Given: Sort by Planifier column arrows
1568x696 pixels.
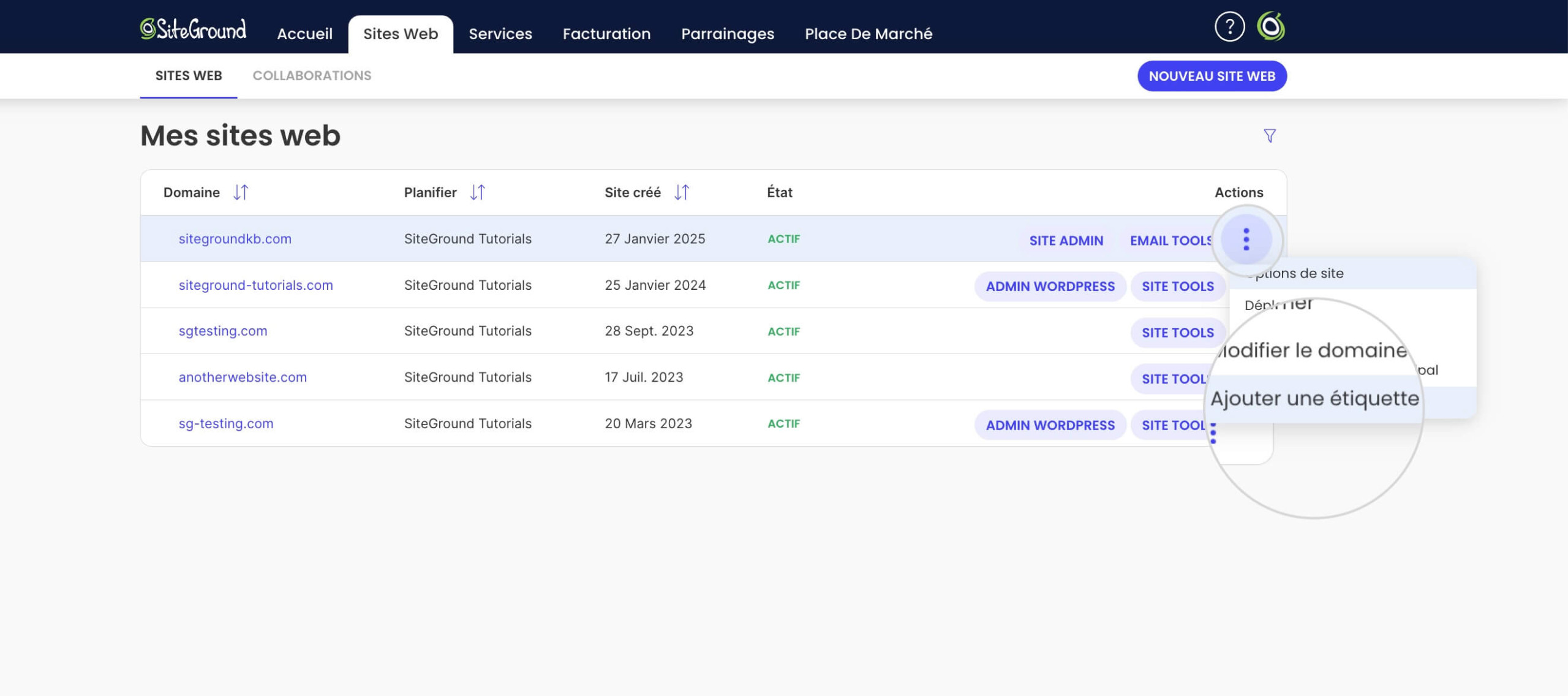Looking at the screenshot, I should pyautogui.click(x=478, y=192).
